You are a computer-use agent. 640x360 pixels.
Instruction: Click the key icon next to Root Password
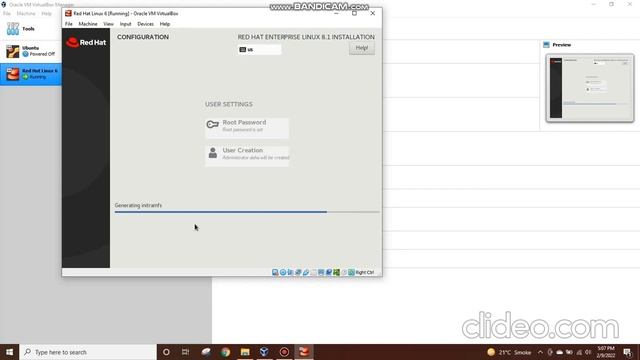click(x=212, y=124)
